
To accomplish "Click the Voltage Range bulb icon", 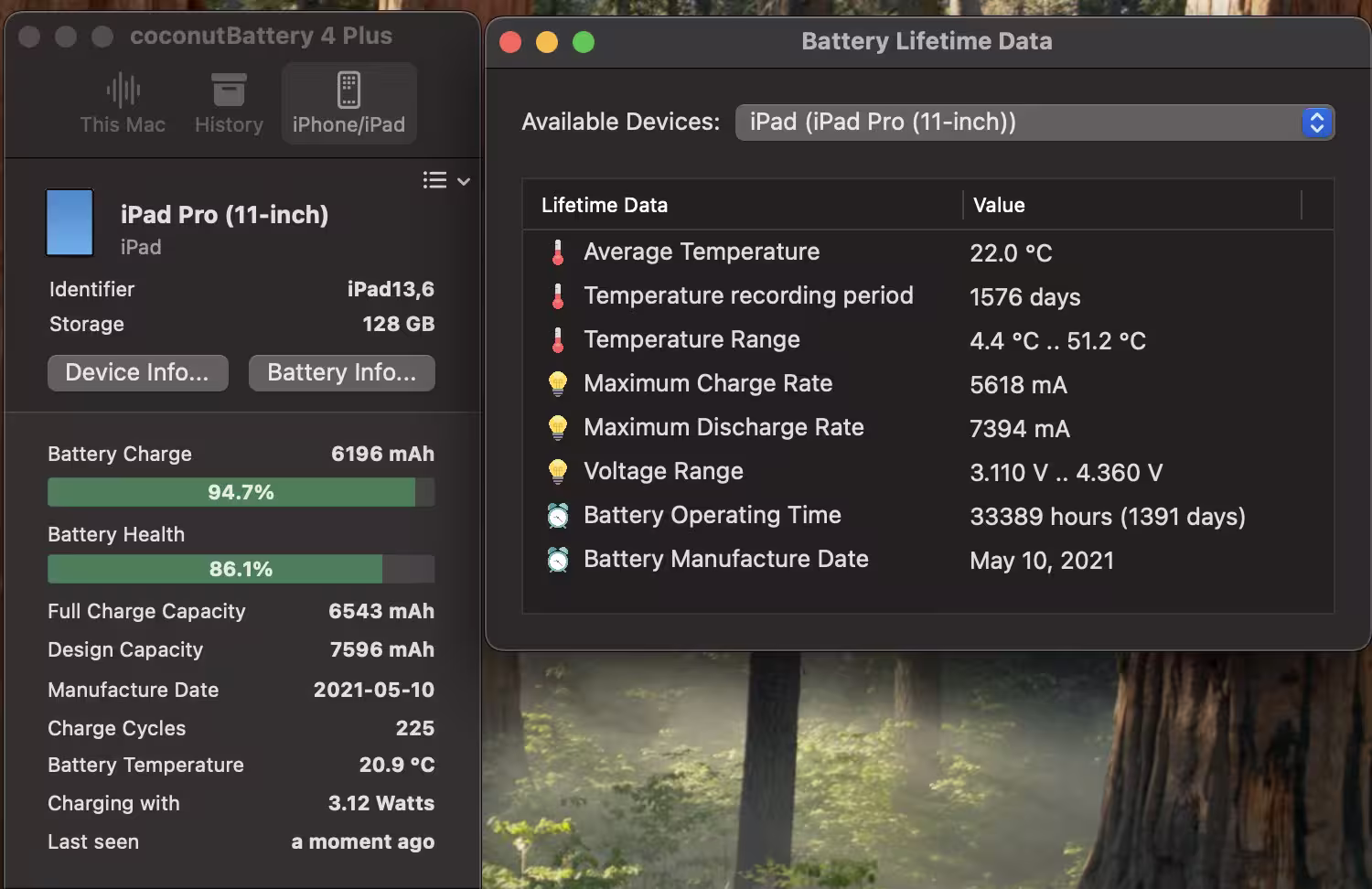I will click(558, 471).
